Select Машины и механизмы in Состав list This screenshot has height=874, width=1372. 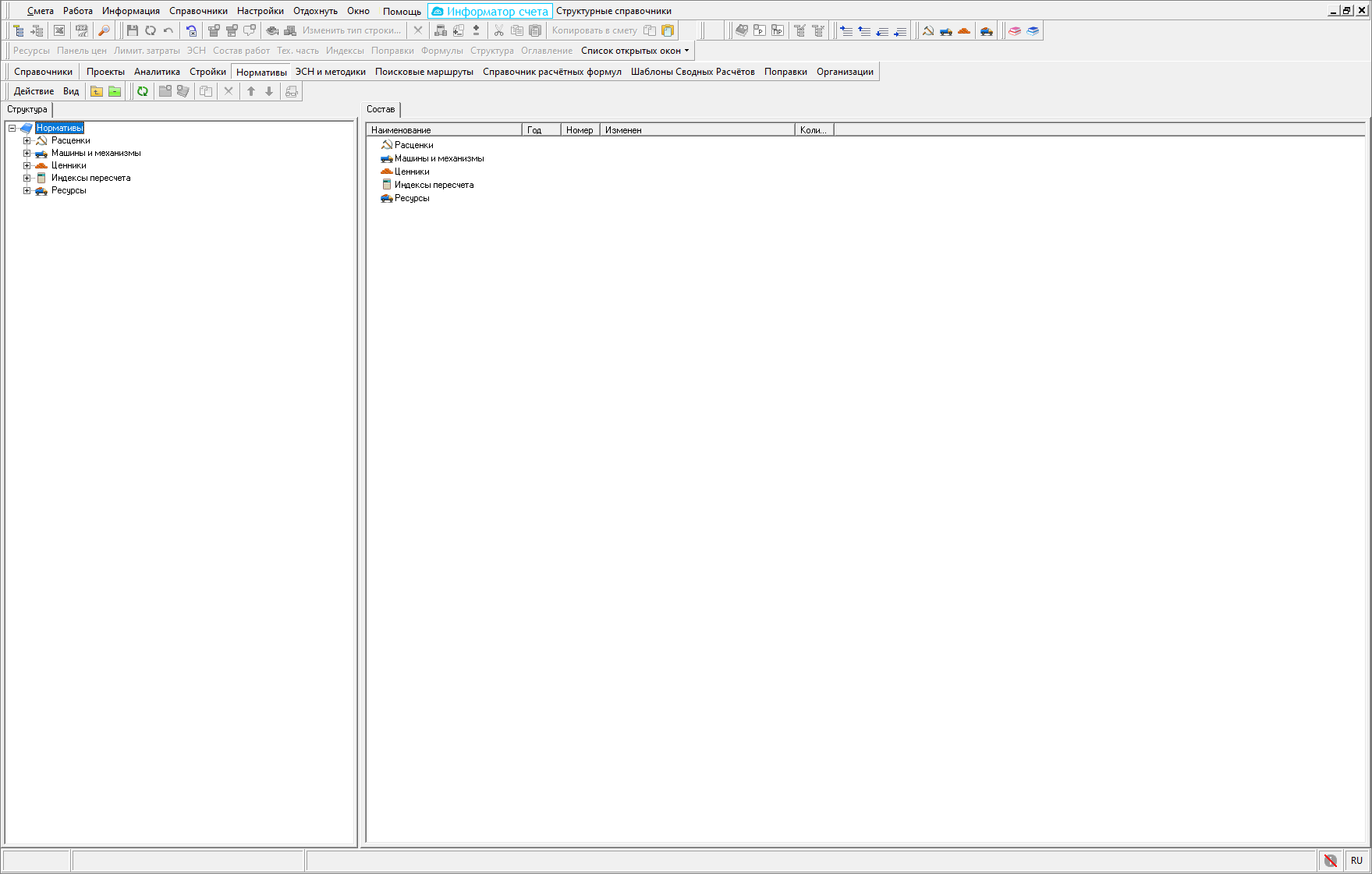438,158
